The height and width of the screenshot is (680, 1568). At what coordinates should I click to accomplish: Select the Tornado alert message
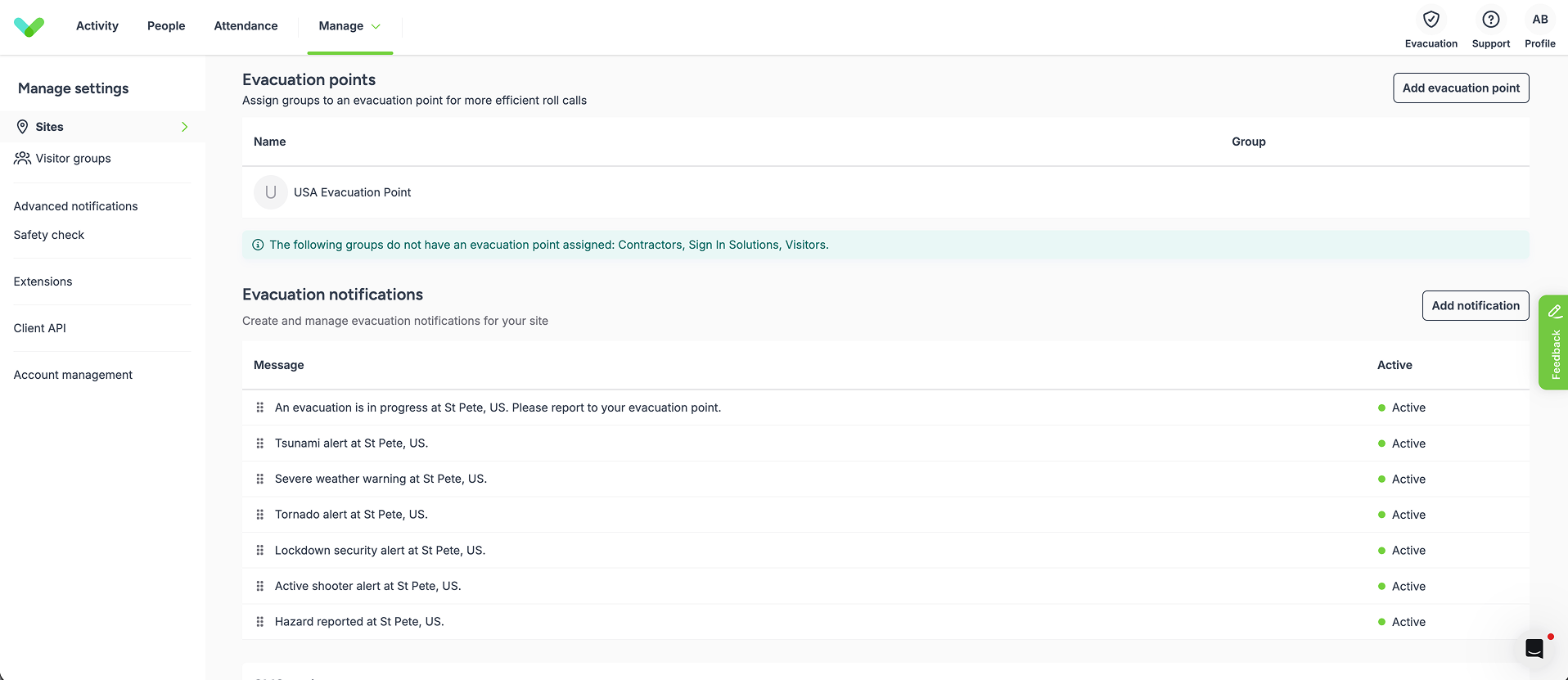[x=351, y=515]
